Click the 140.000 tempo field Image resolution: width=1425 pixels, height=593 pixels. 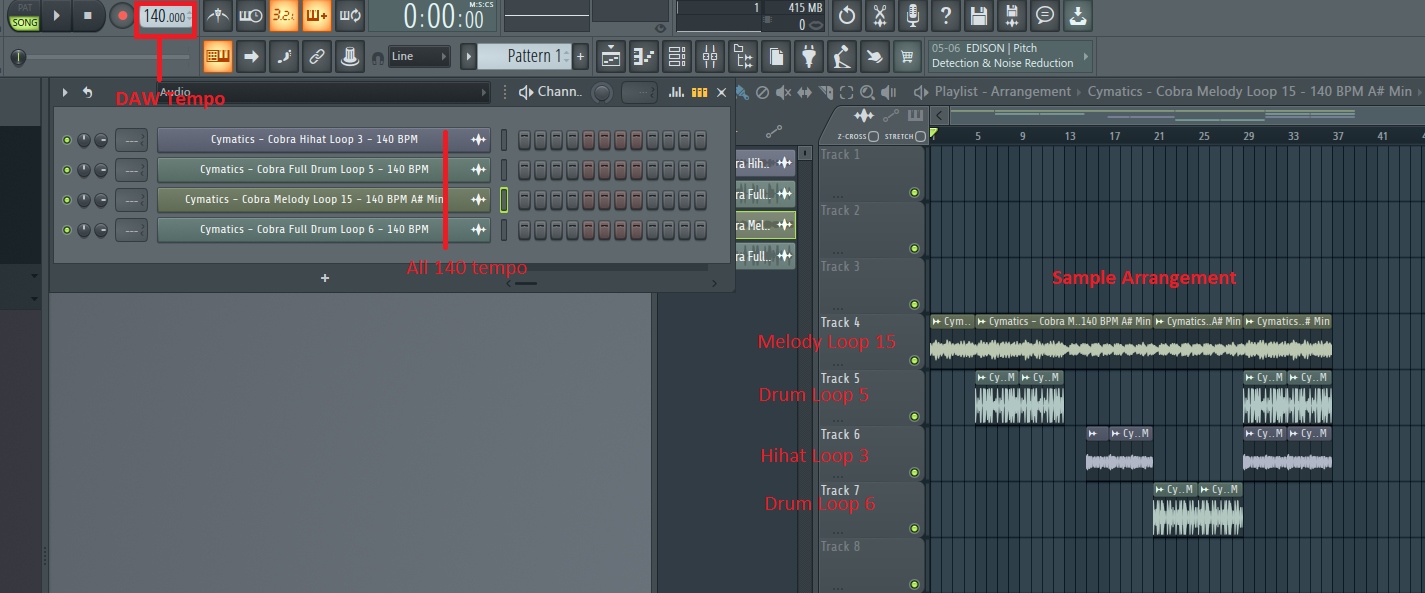click(165, 17)
